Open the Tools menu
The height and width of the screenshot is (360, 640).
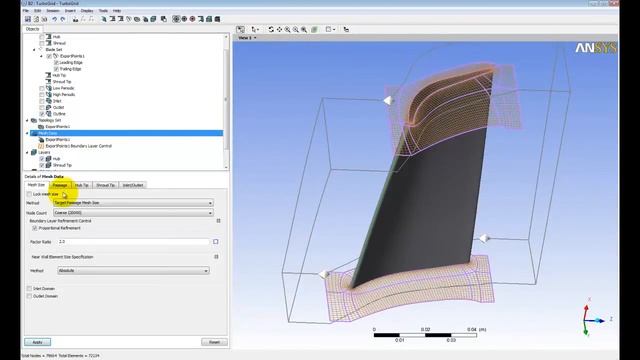coord(103,11)
